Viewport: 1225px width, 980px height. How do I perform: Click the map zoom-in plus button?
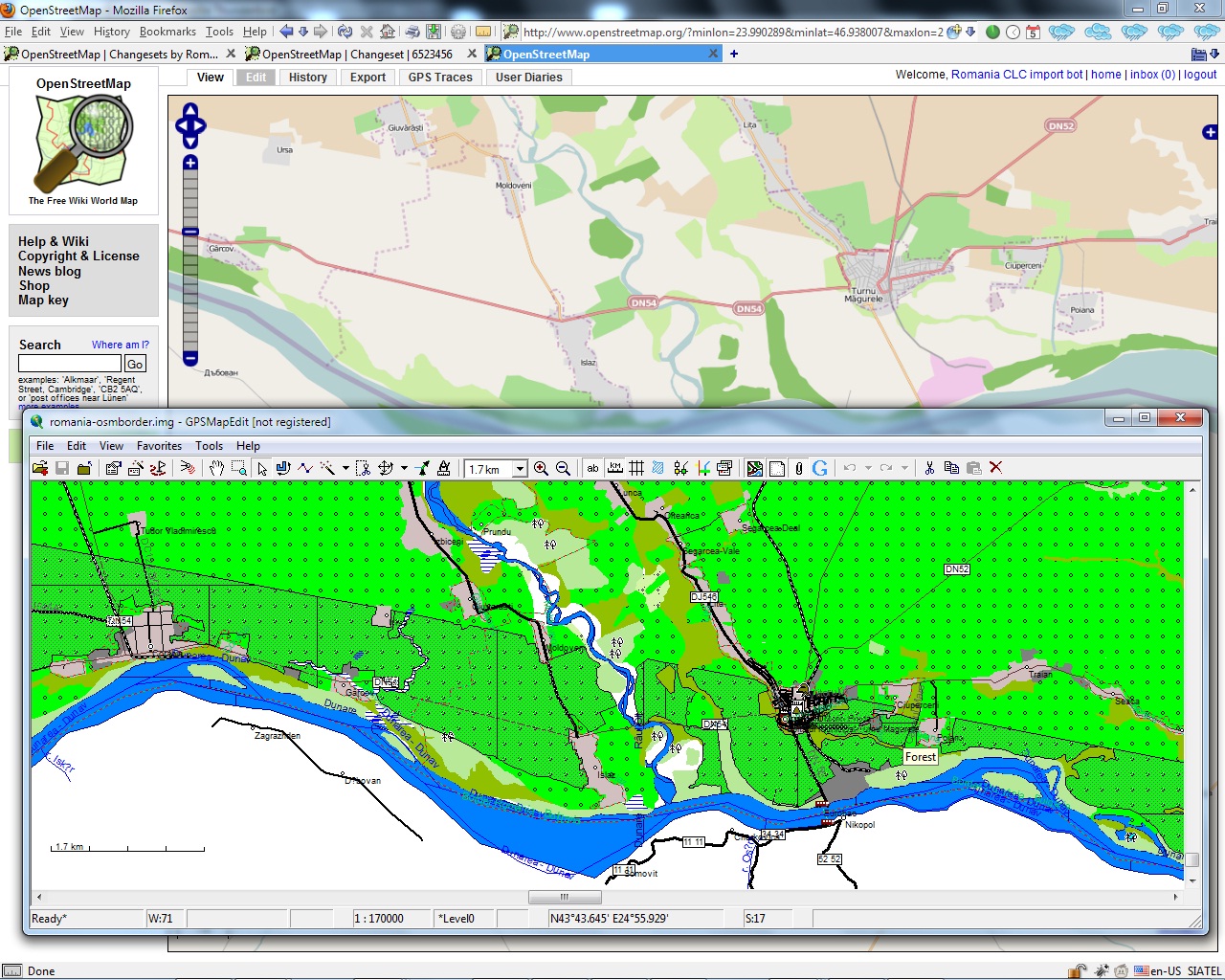190,163
